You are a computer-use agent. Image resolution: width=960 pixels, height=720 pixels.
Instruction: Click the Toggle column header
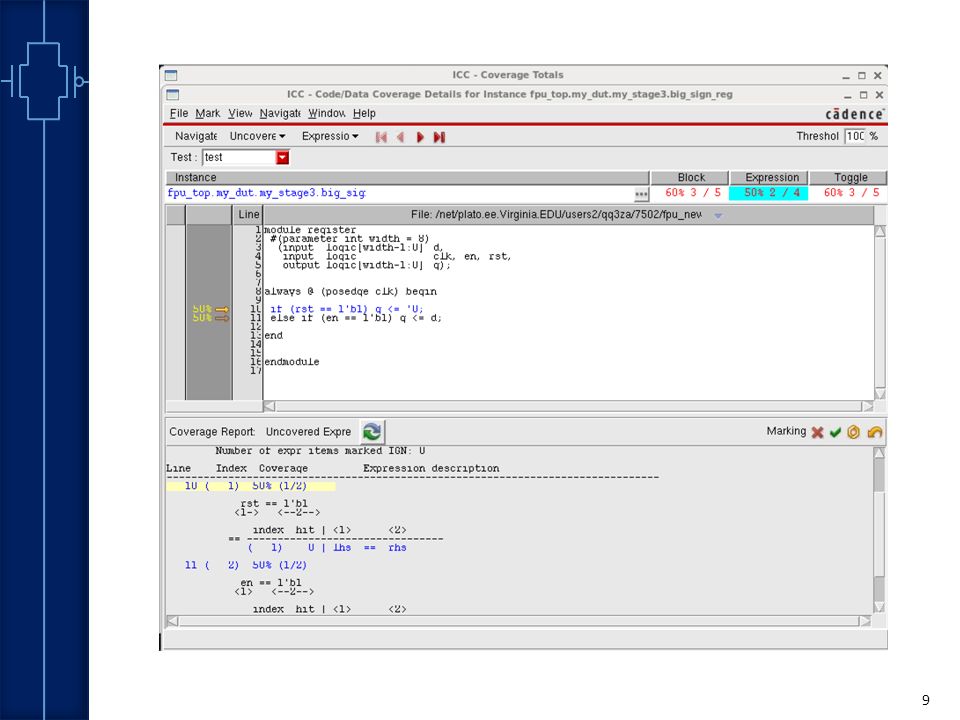(x=849, y=178)
